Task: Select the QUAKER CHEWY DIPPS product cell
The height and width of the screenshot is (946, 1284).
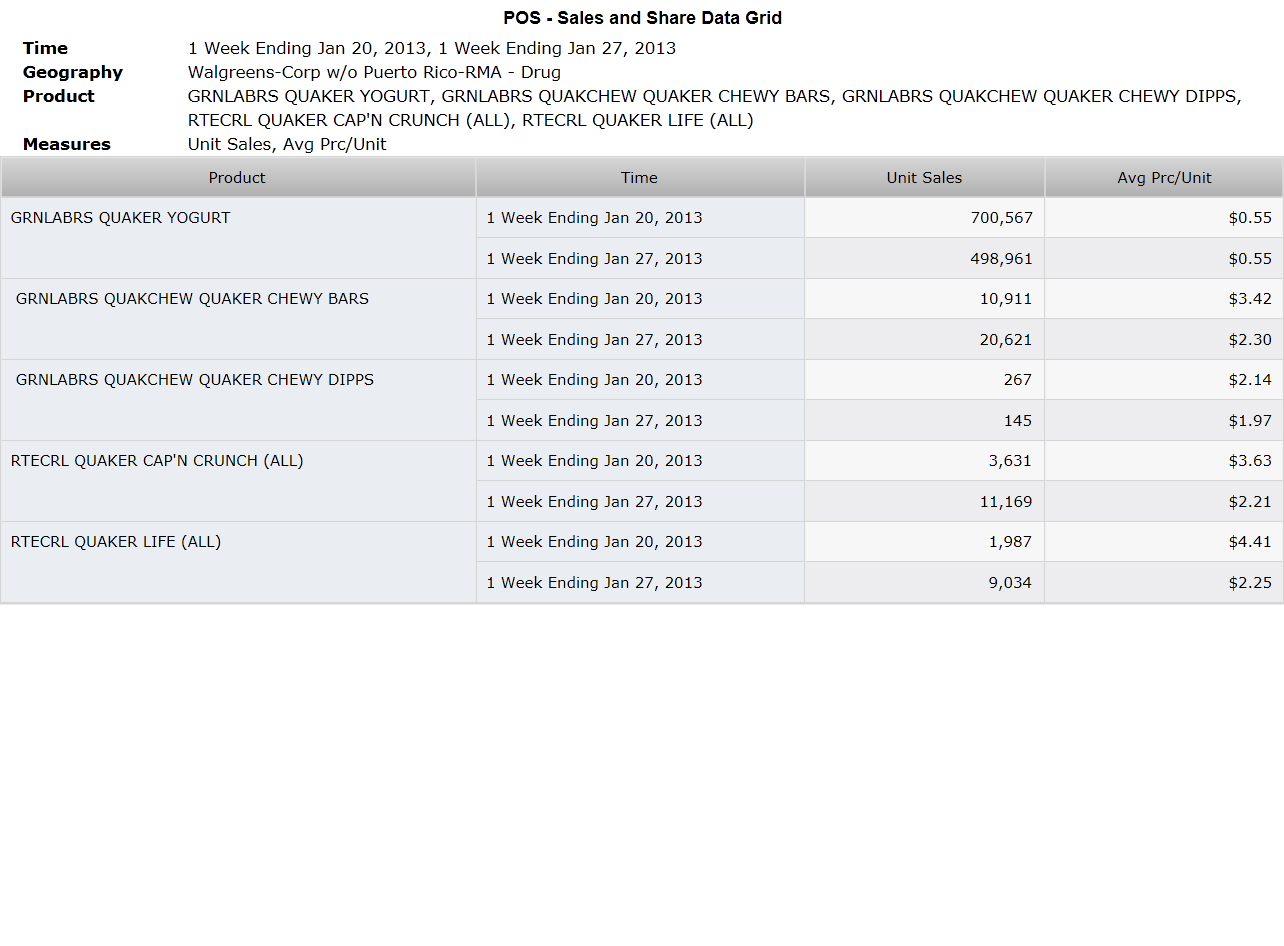Action: [x=238, y=400]
